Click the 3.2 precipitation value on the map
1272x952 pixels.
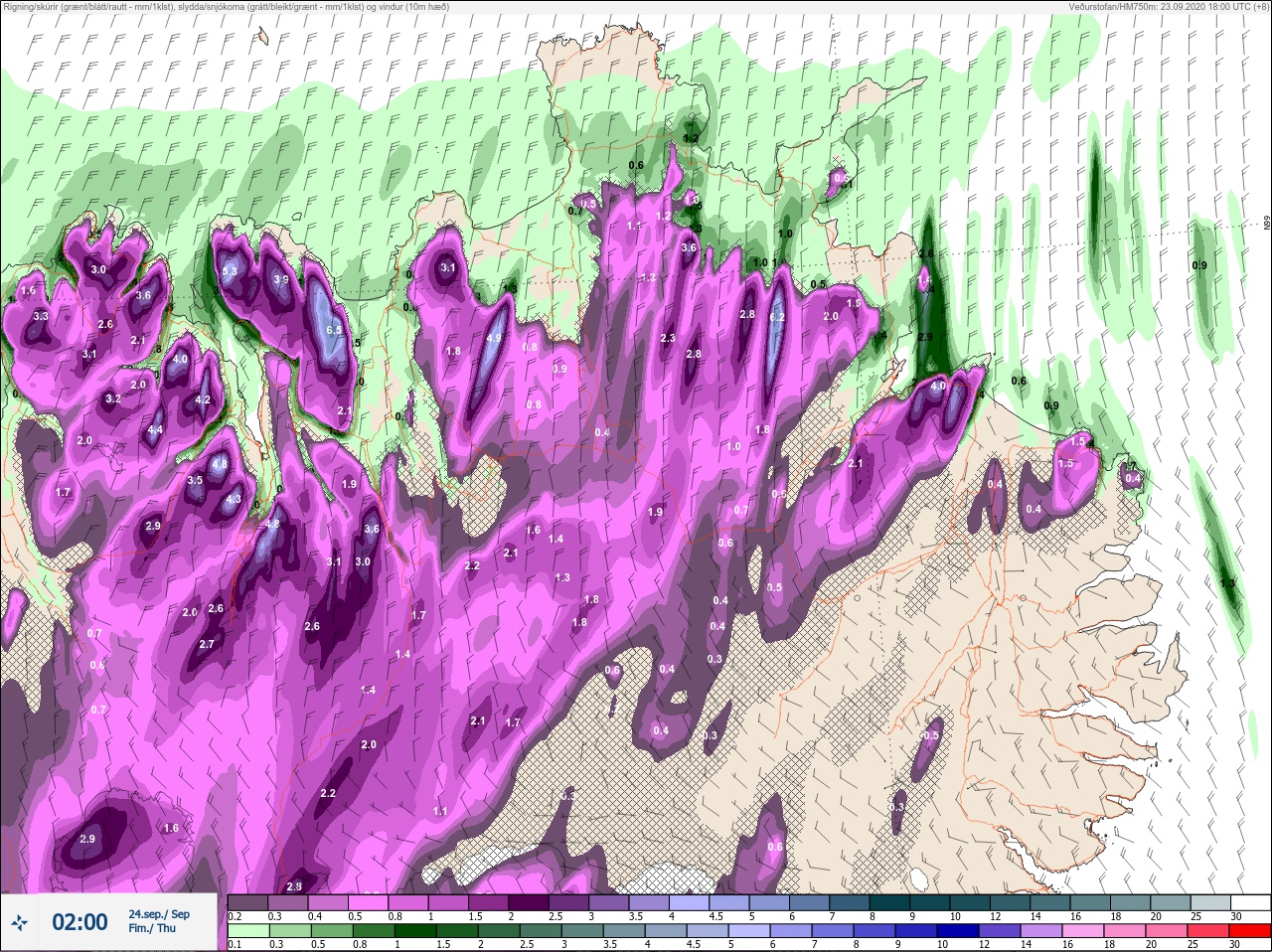coord(113,399)
